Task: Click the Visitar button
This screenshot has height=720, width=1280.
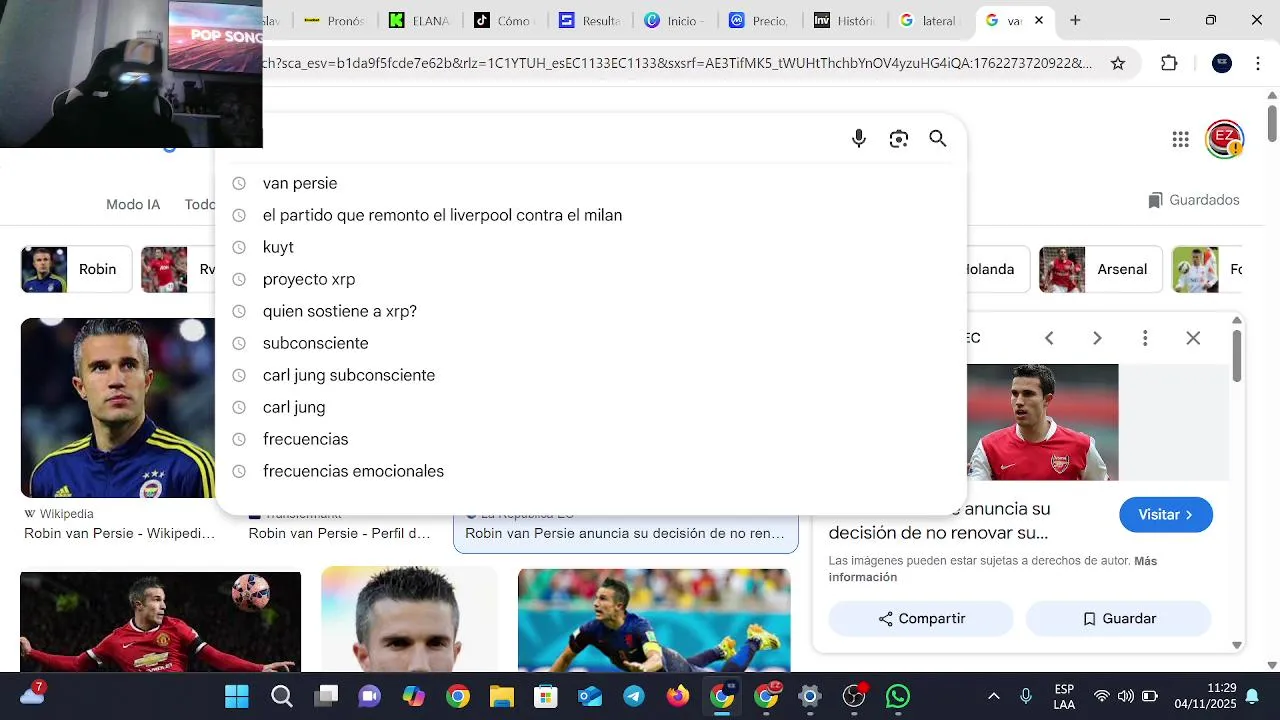Action: click(x=1166, y=515)
